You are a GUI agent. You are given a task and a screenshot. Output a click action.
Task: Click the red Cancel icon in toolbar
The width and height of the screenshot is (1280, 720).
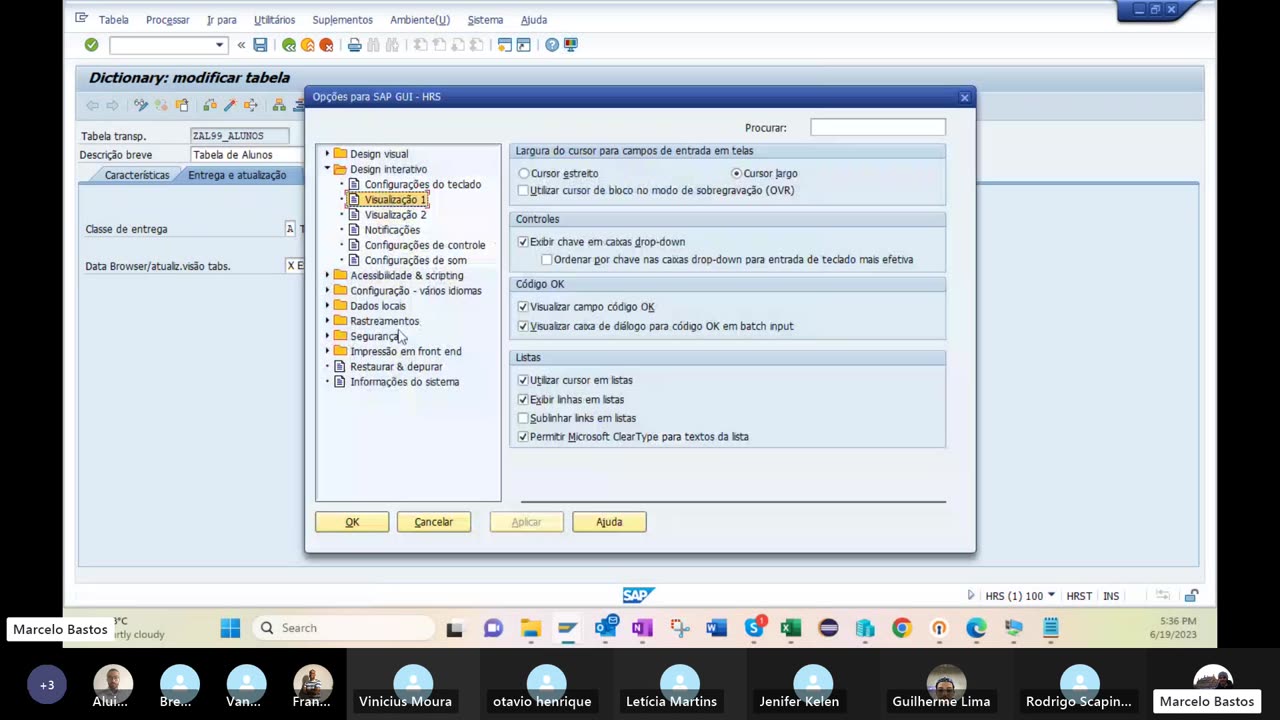(x=326, y=45)
